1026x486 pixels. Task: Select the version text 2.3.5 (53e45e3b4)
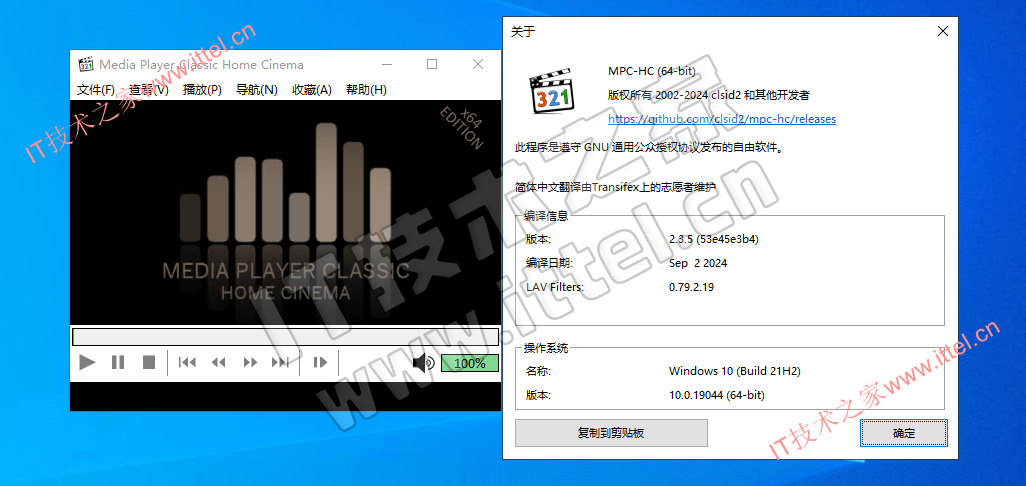click(x=713, y=239)
